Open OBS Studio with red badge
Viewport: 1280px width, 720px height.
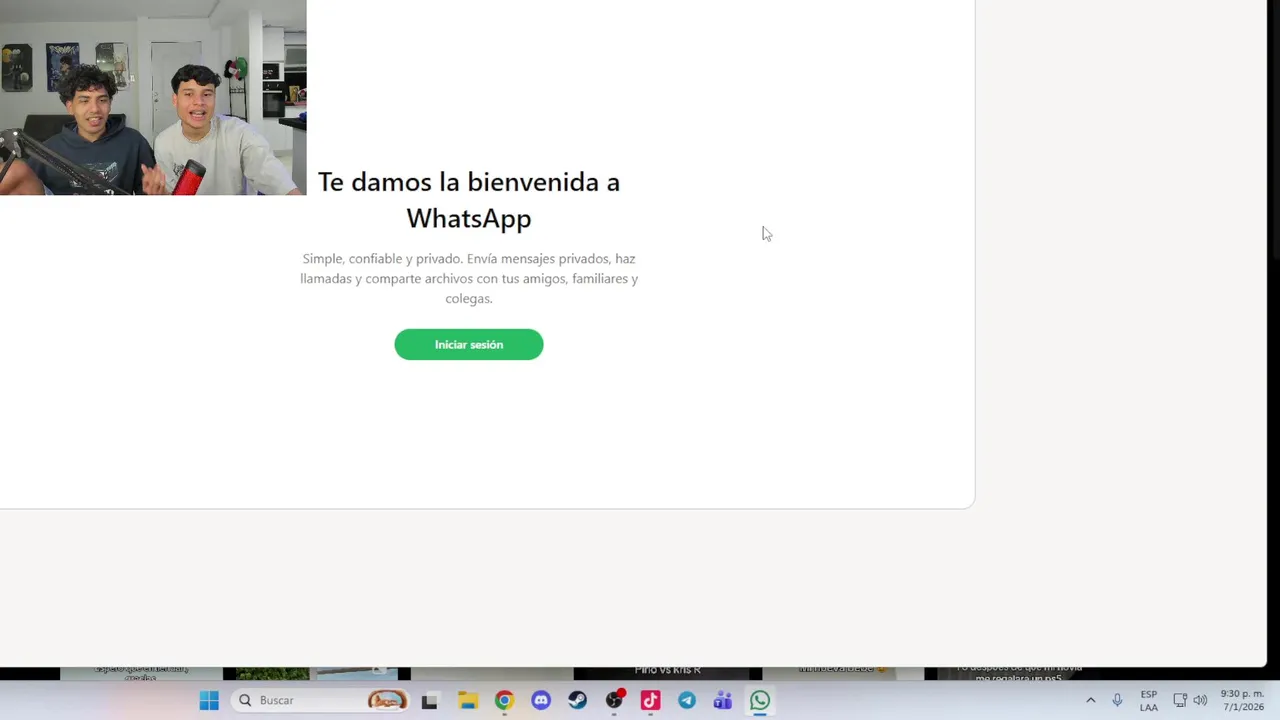pyautogui.click(x=614, y=700)
